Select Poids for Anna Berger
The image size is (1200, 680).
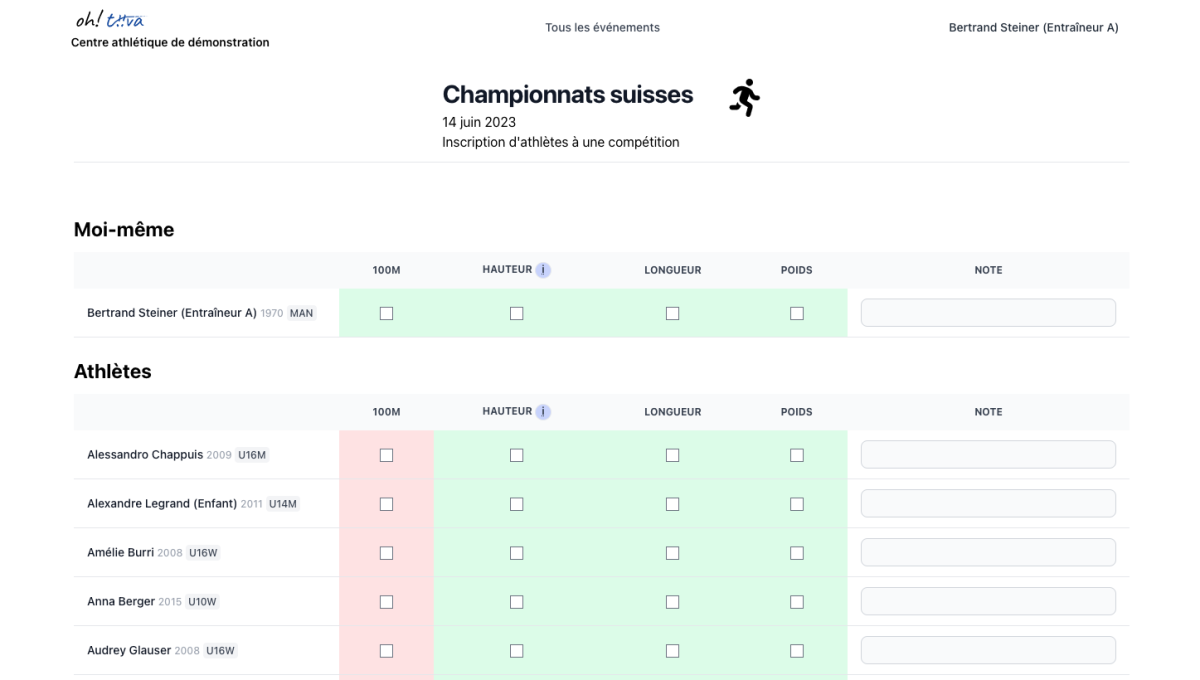797,603
